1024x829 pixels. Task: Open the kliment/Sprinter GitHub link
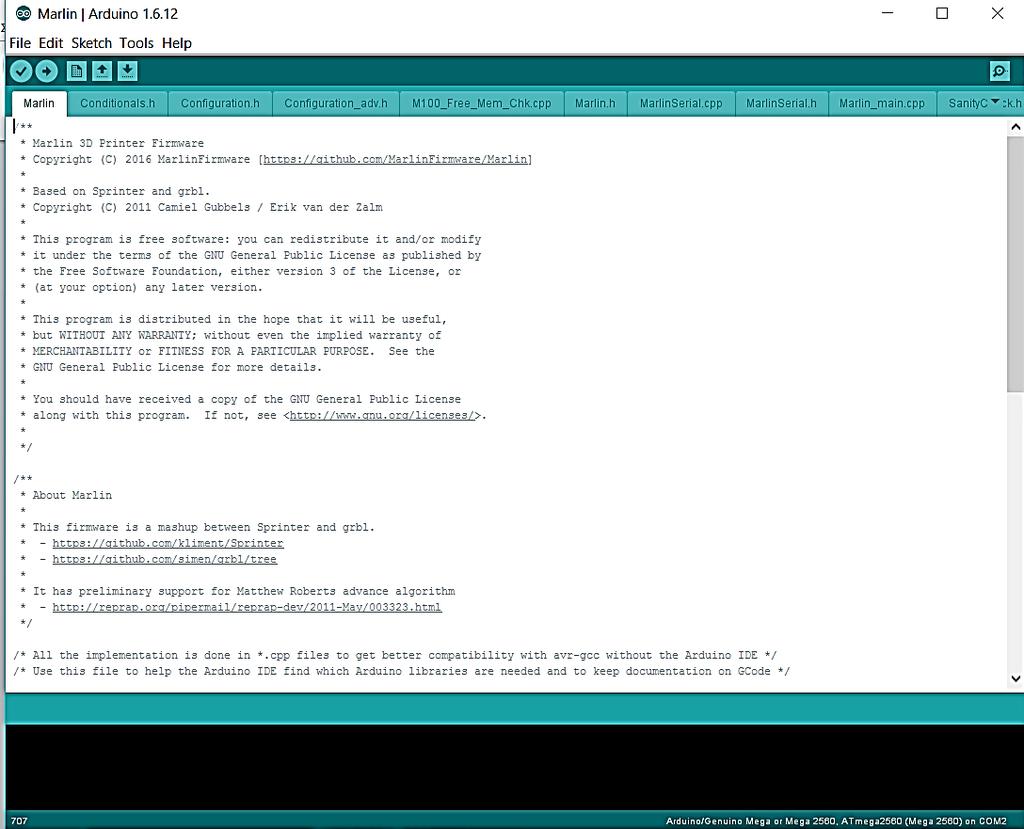[168, 544]
